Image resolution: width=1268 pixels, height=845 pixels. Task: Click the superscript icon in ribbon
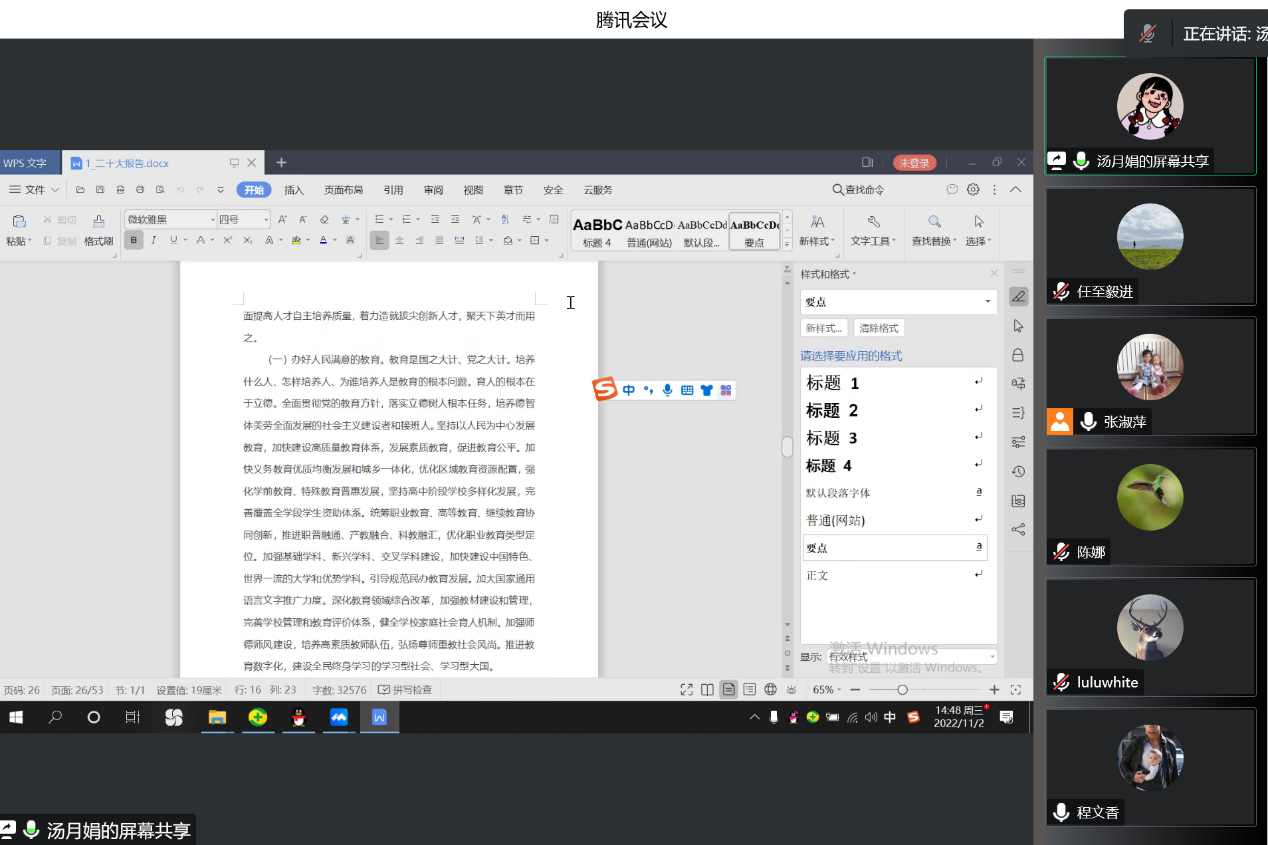coord(228,240)
